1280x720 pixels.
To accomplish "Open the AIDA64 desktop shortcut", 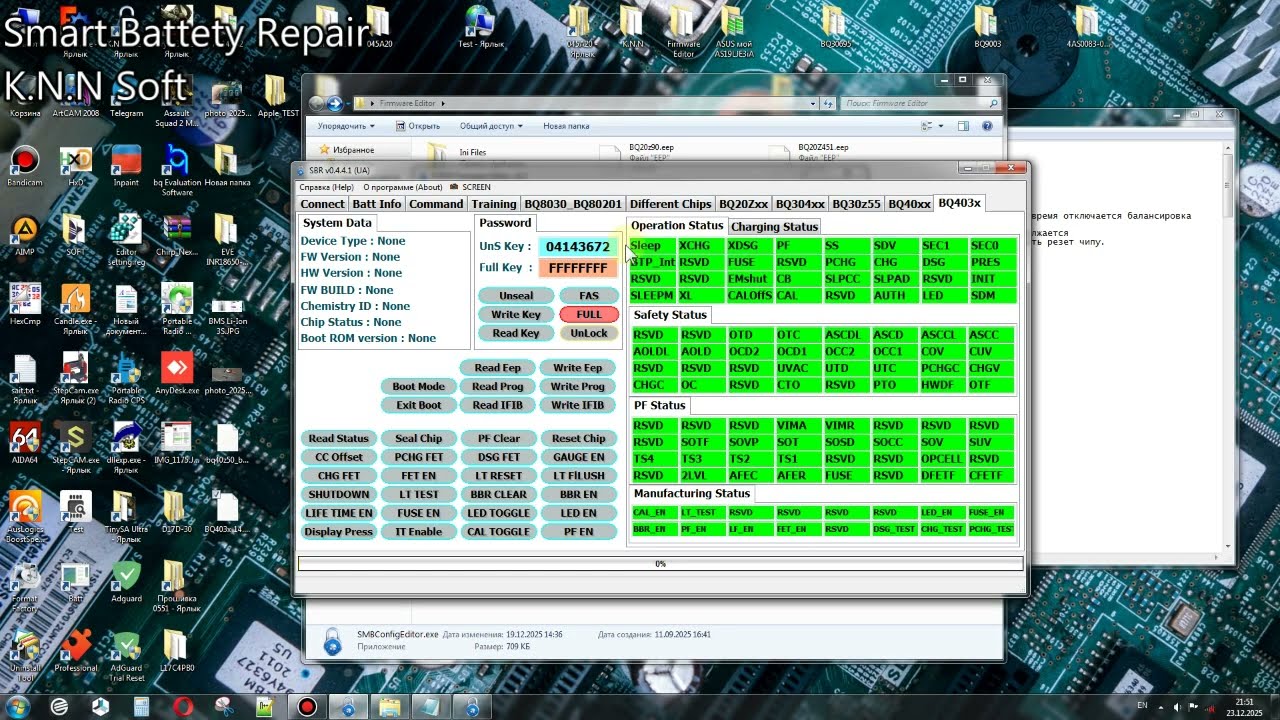I will pyautogui.click(x=25, y=444).
